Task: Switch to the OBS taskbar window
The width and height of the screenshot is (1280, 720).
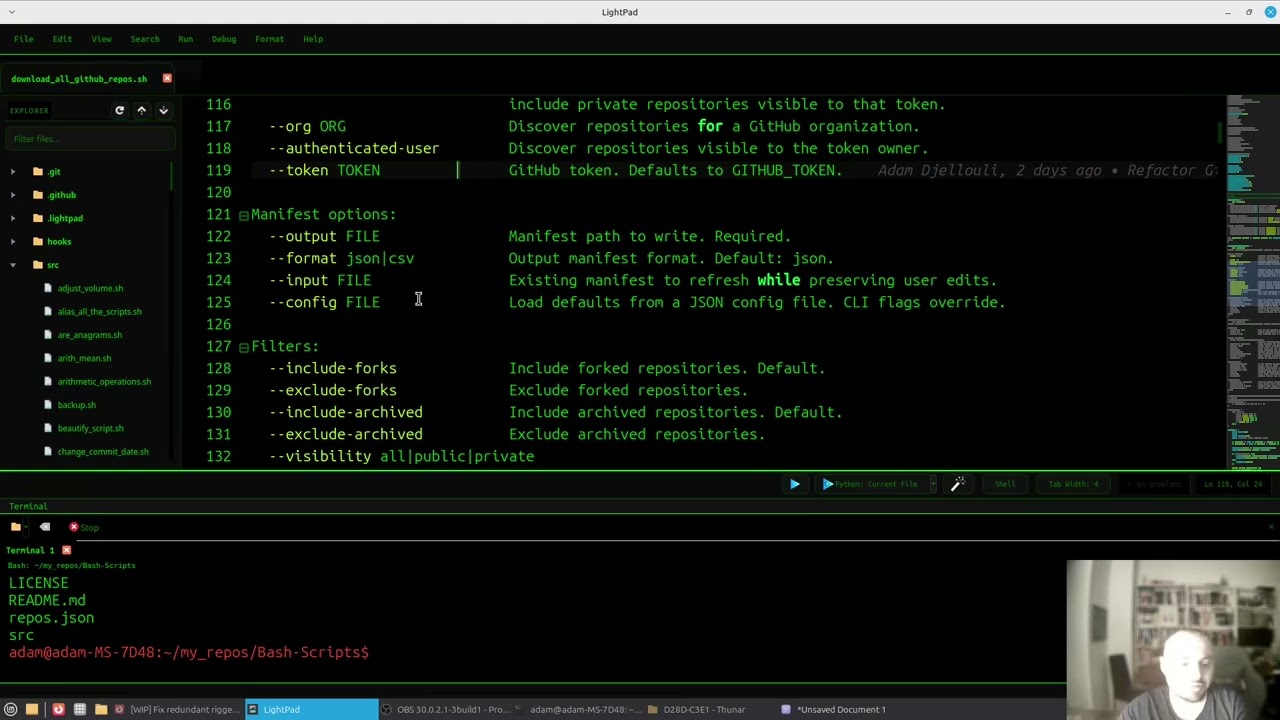Action: pyautogui.click(x=445, y=709)
